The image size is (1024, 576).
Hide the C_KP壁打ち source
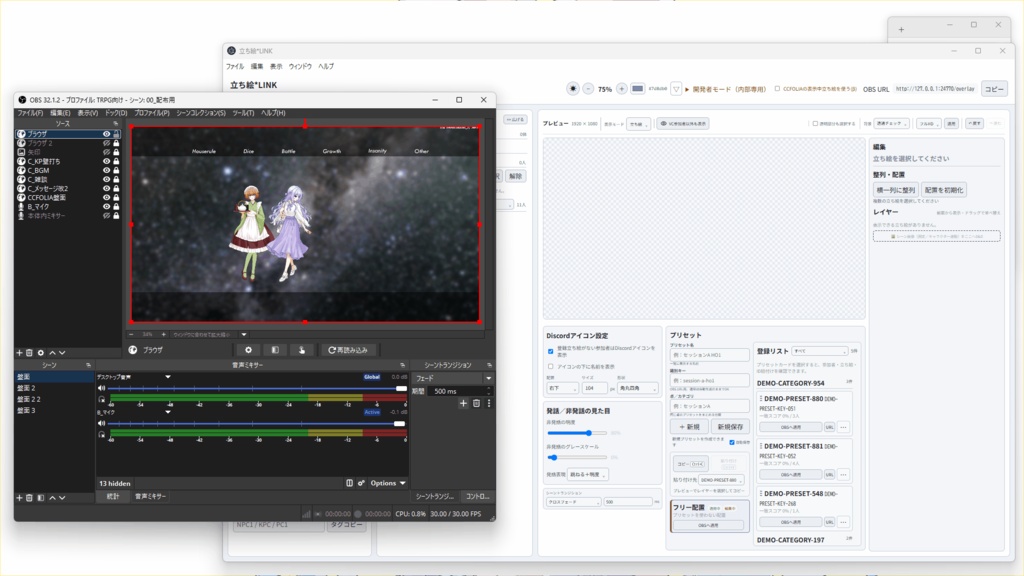click(x=106, y=161)
